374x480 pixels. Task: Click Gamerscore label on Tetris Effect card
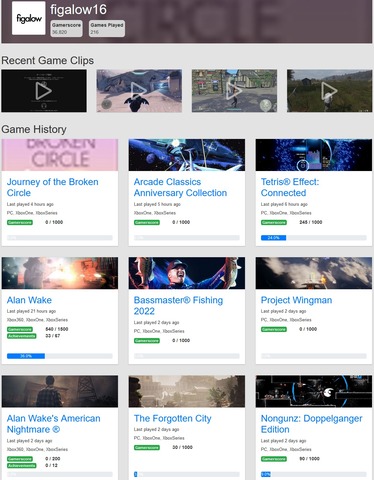tap(274, 222)
